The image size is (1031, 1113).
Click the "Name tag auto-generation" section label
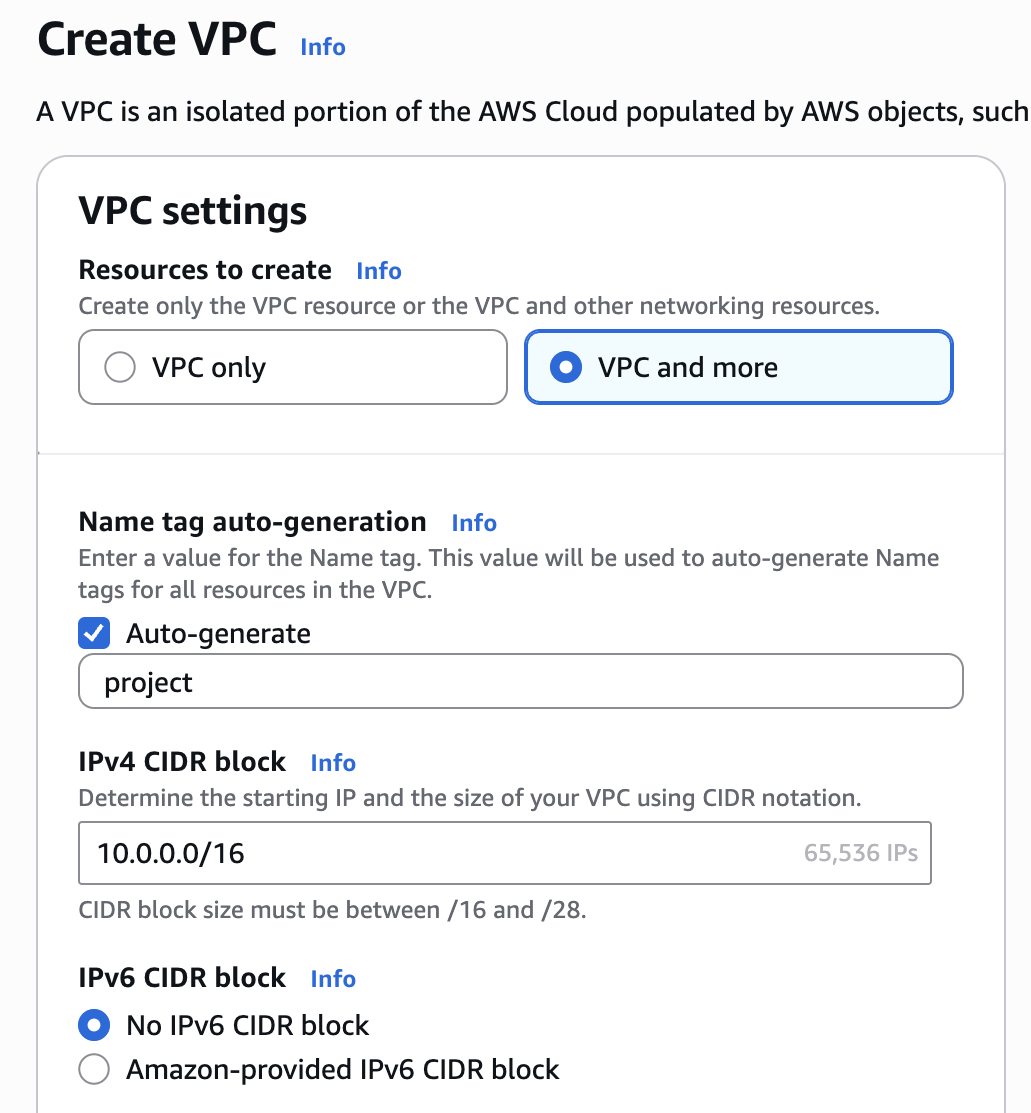[x=252, y=522]
